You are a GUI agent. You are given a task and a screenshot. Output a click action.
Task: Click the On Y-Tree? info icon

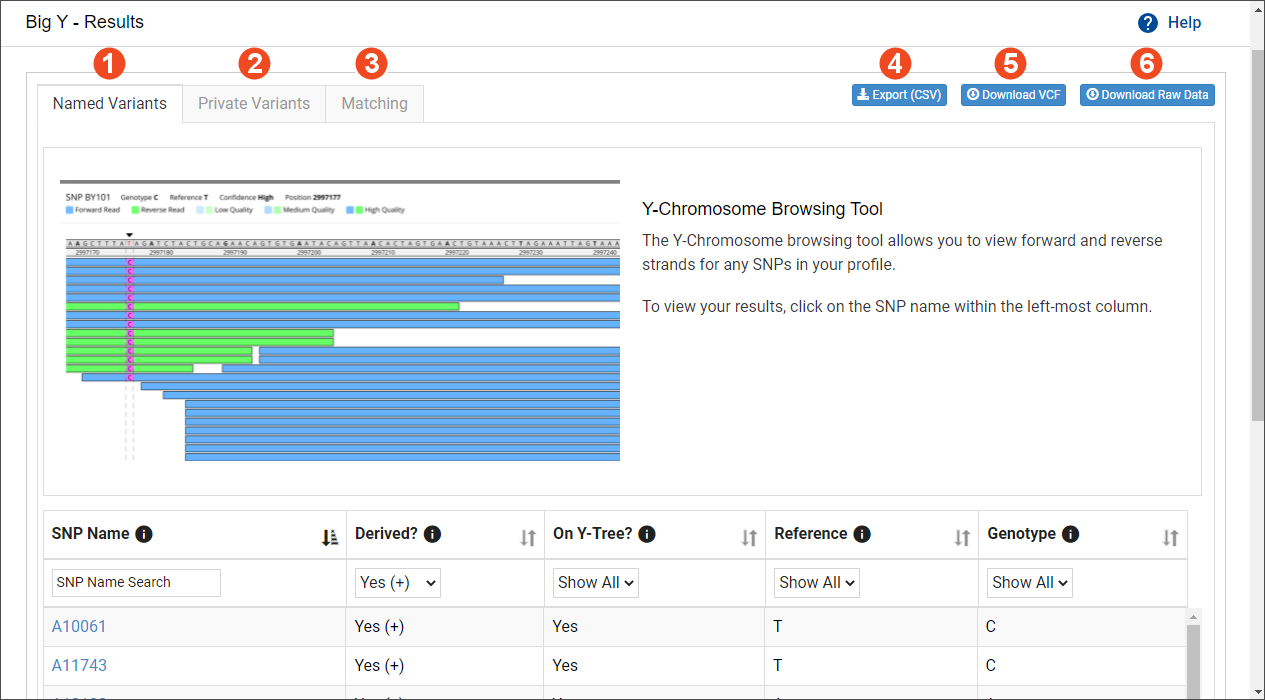[x=647, y=534]
